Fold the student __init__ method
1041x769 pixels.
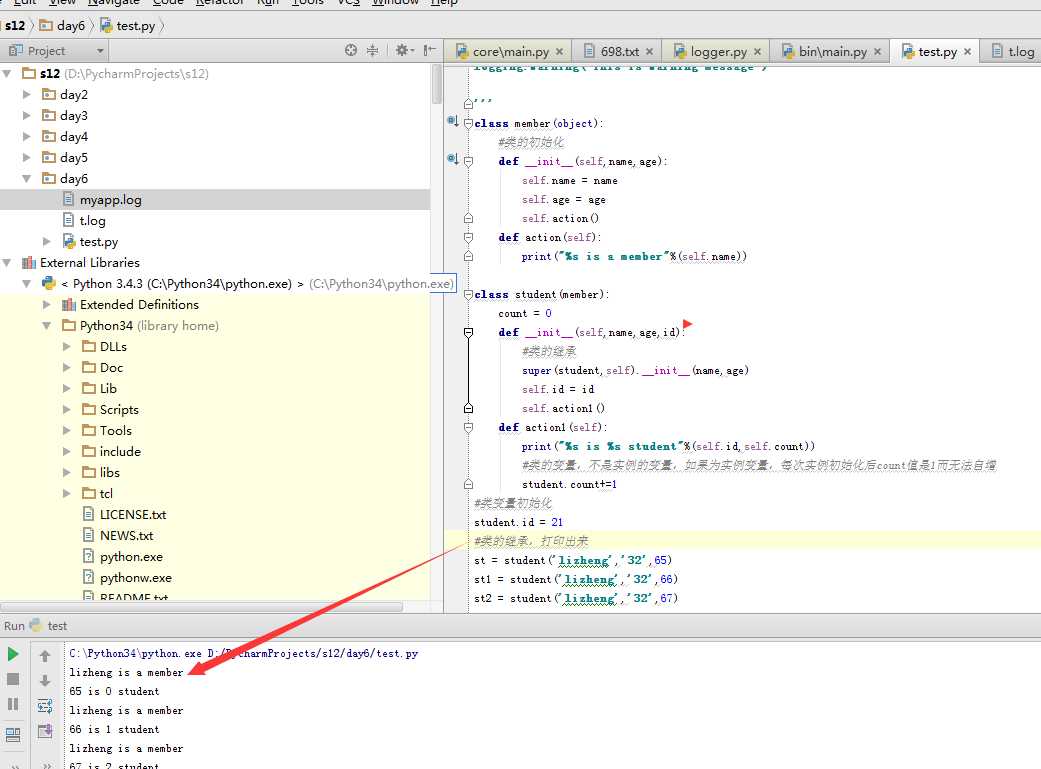click(468, 333)
